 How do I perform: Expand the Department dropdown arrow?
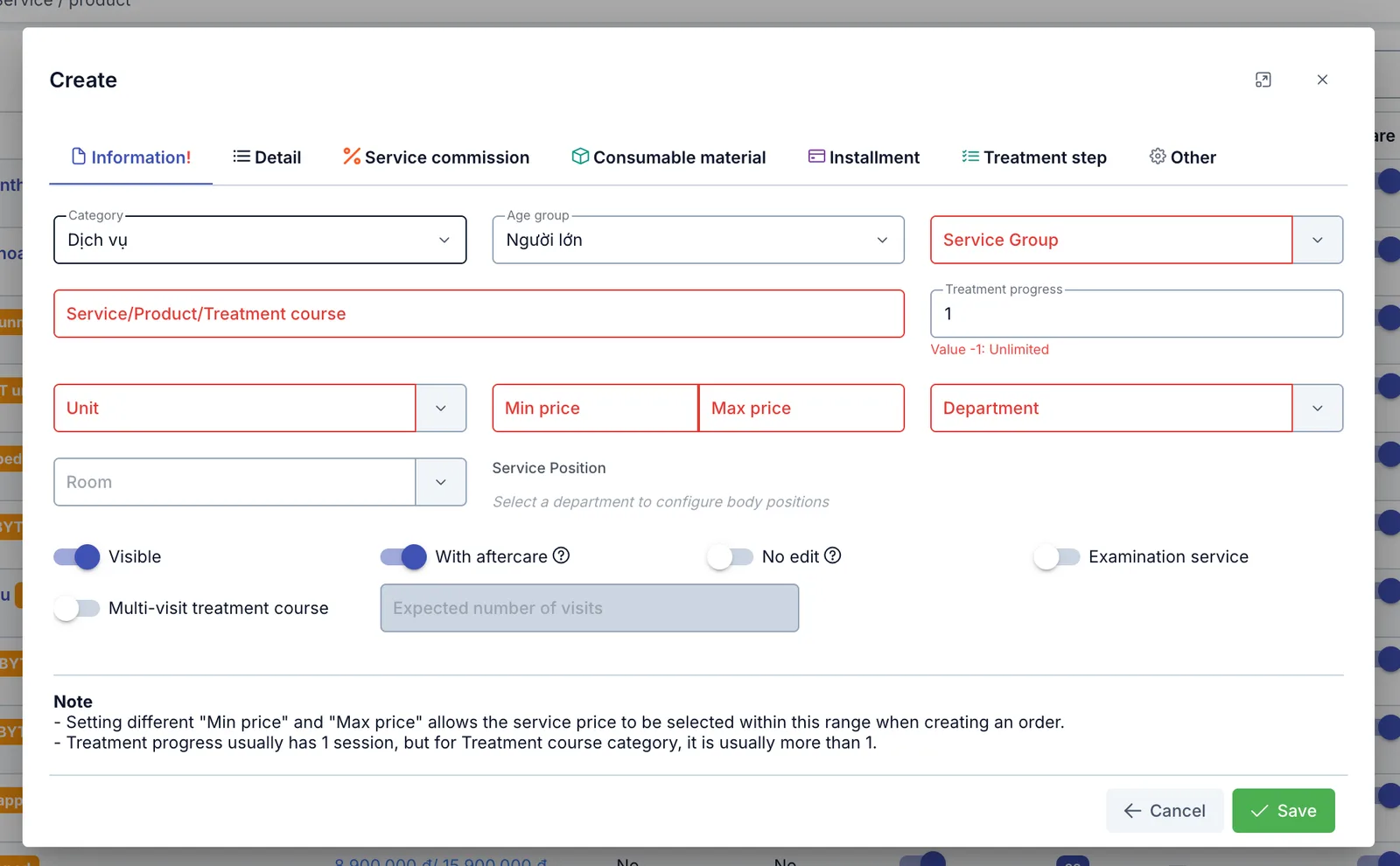1318,408
